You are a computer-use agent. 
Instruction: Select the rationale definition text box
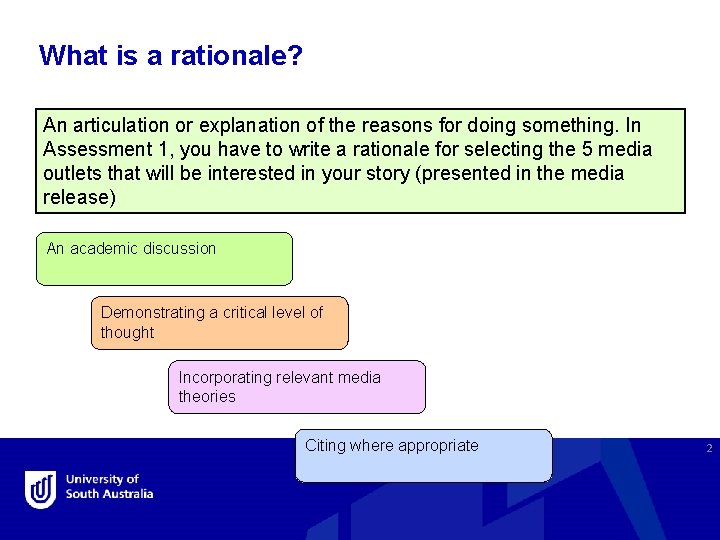(x=360, y=161)
